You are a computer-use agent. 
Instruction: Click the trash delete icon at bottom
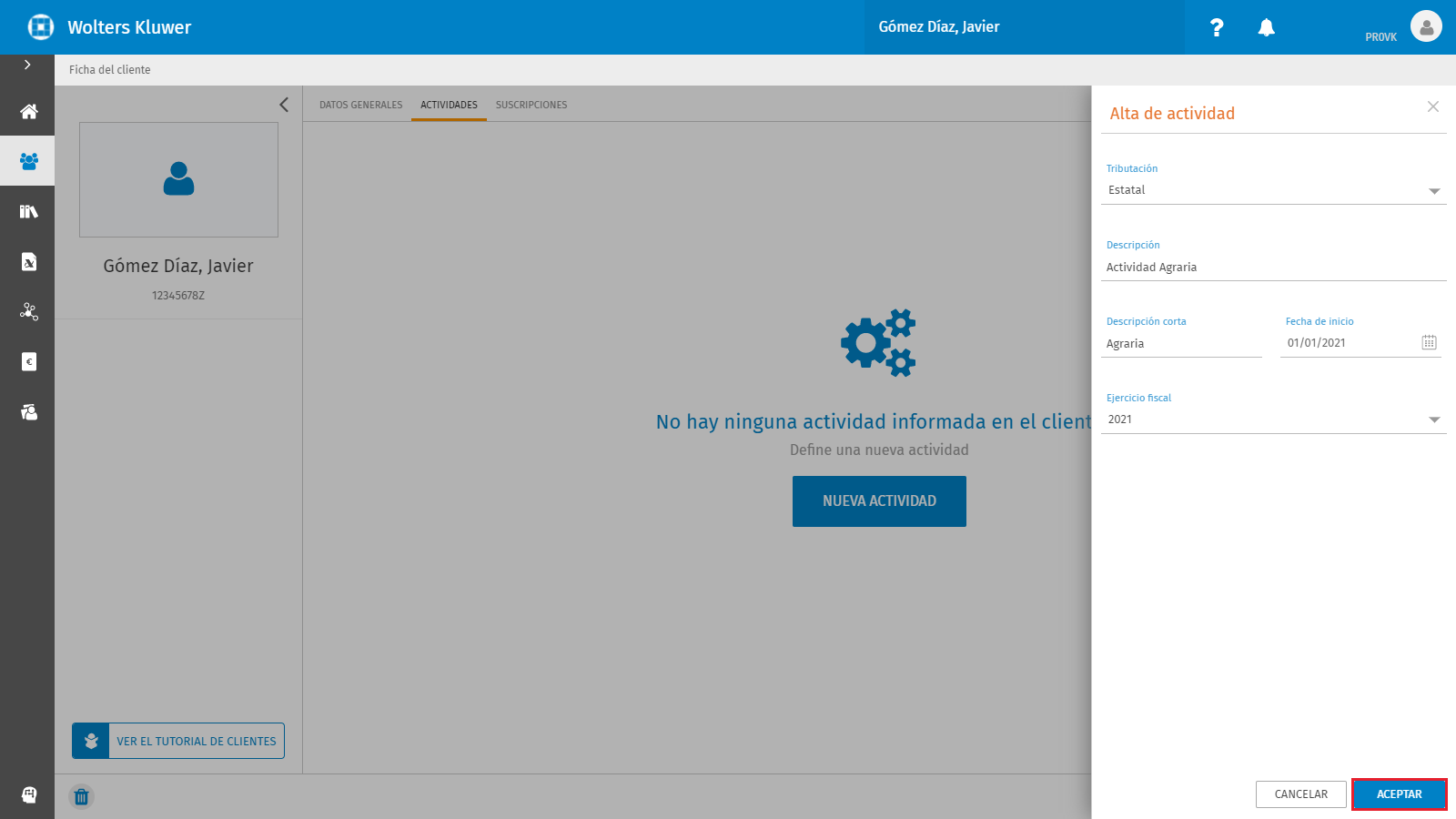(81, 796)
